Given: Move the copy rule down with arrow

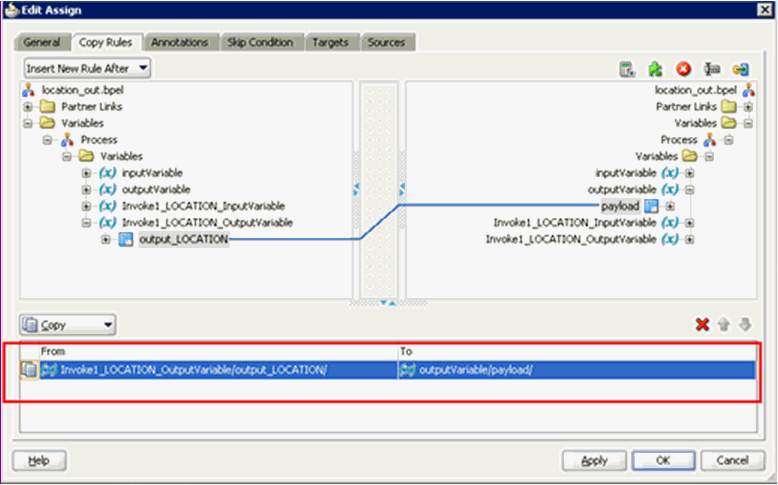Looking at the screenshot, I should (x=745, y=325).
